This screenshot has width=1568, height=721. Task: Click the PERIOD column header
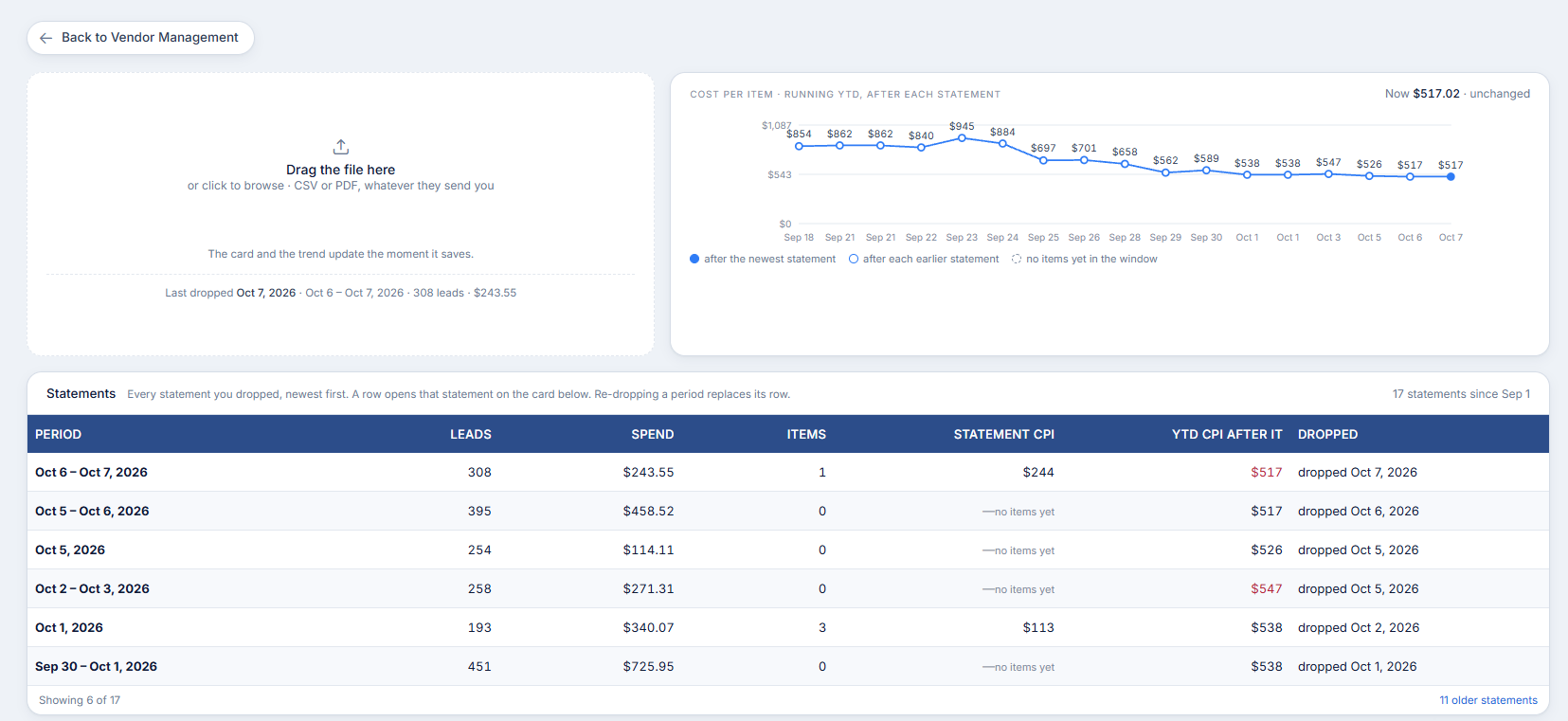tap(58, 434)
